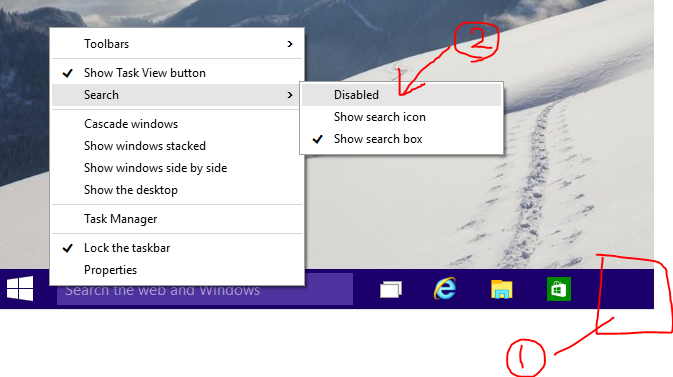Open File Explorer from the taskbar
Image resolution: width=673 pixels, height=377 pixels.
click(x=501, y=289)
